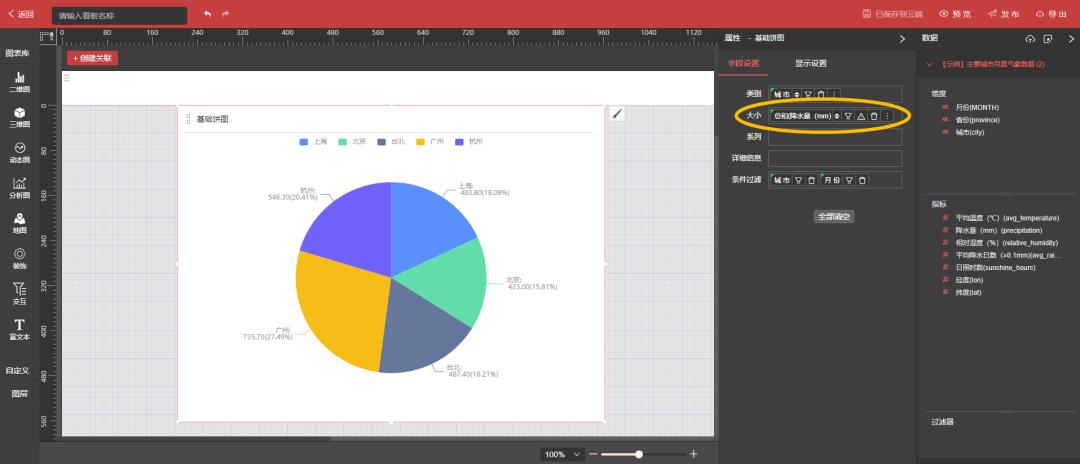Switch to the 显示设置 tab

[810, 64]
